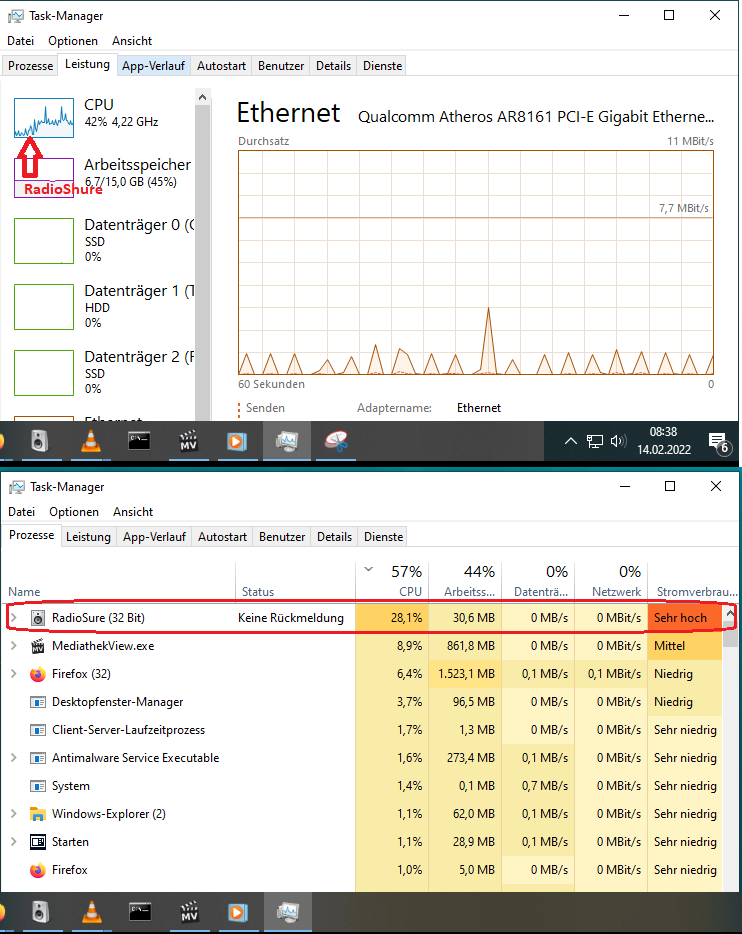The width and height of the screenshot is (742, 934).
Task: Open the notification center icon showing 6
Action: click(719, 443)
